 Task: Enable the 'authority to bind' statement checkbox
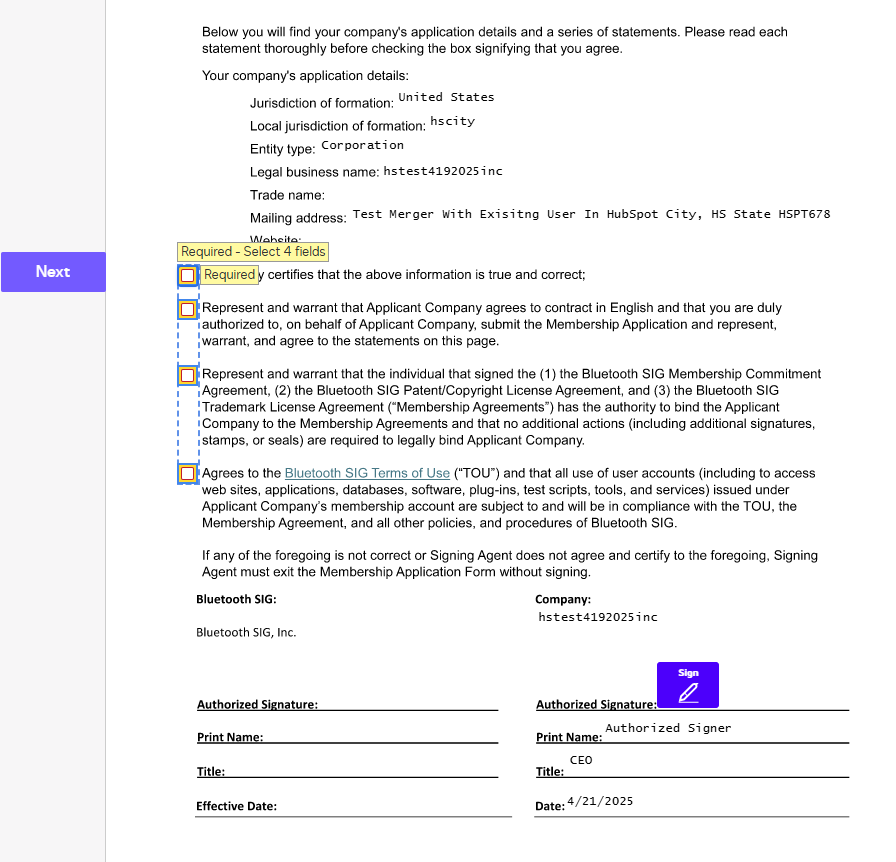[187, 375]
